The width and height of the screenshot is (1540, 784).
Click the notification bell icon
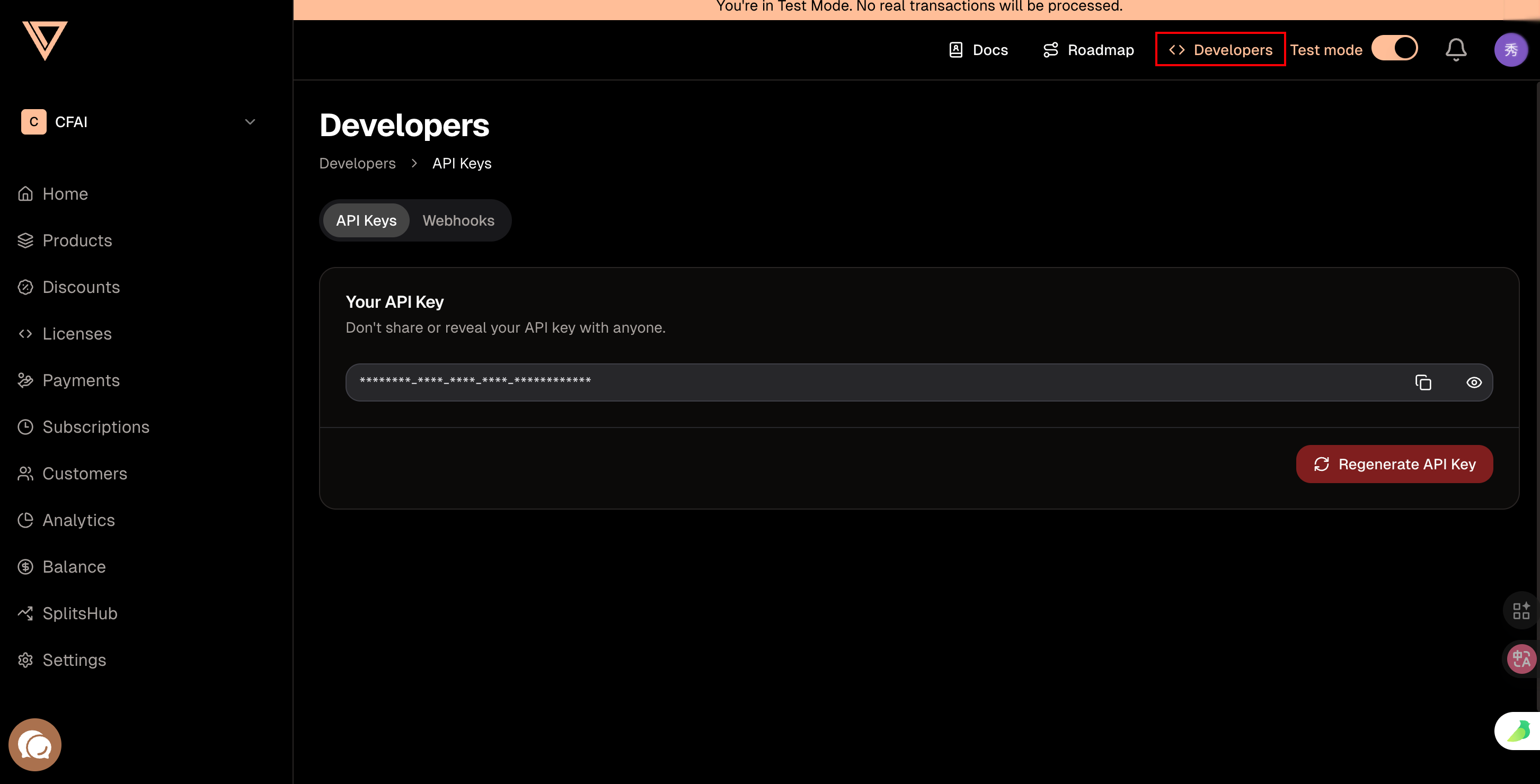(1455, 50)
